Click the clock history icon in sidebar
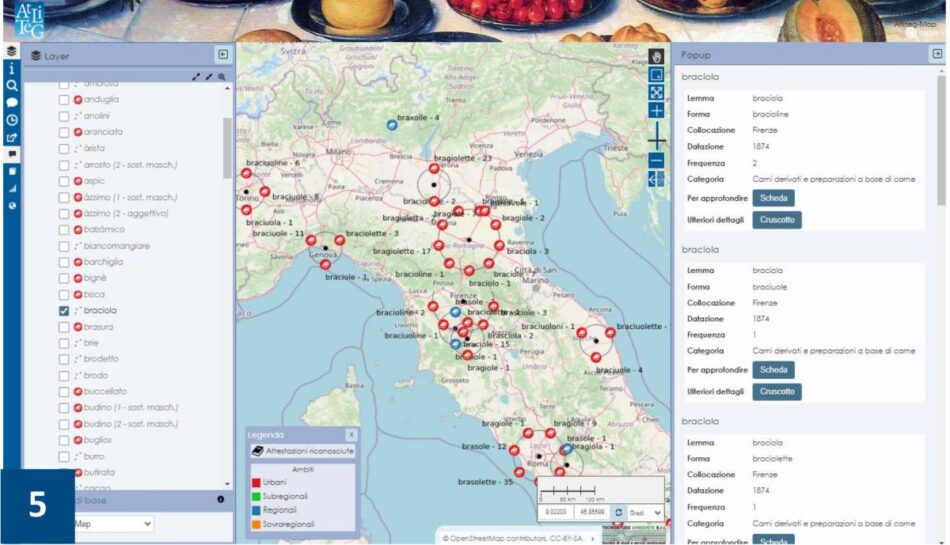 point(12,120)
